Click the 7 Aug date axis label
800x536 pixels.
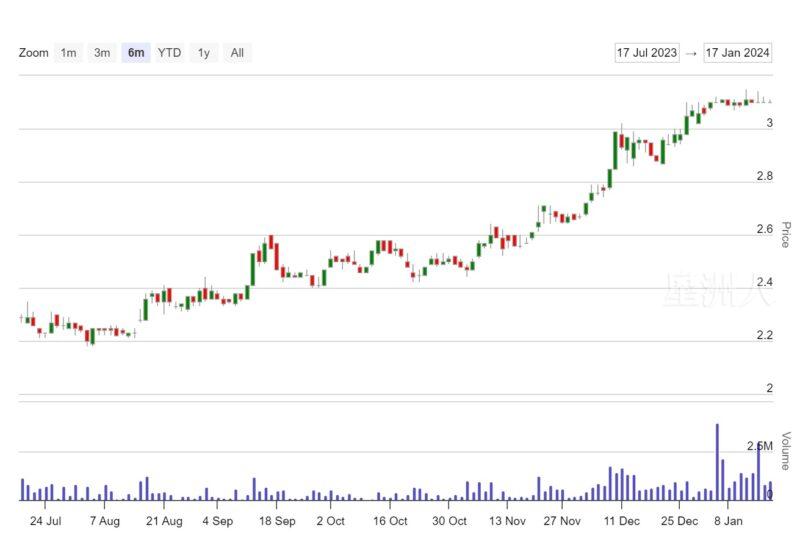(x=104, y=521)
